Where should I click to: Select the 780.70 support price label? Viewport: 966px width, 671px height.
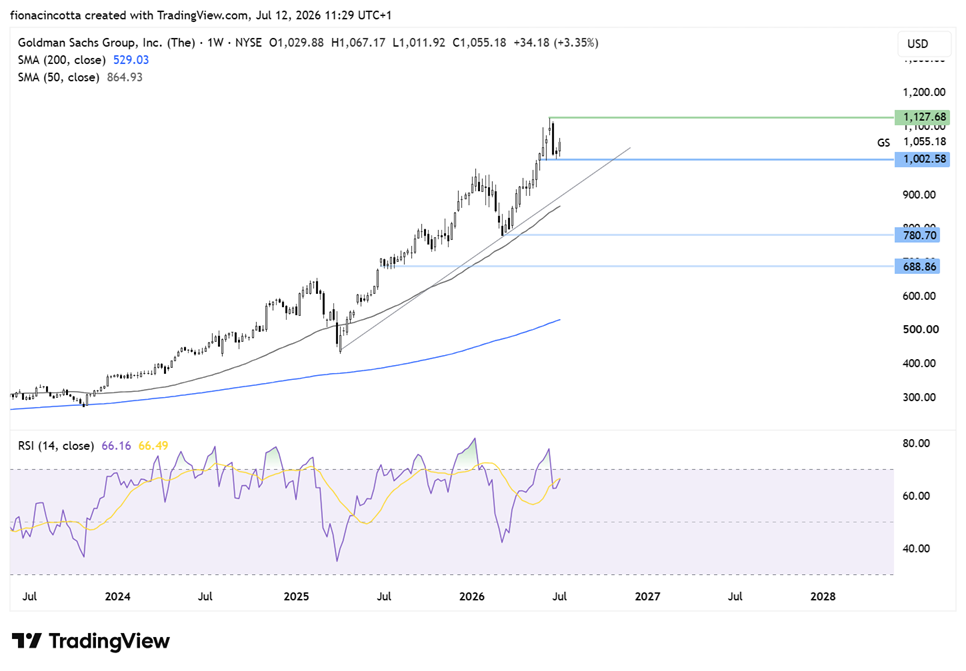pyautogui.click(x=917, y=235)
